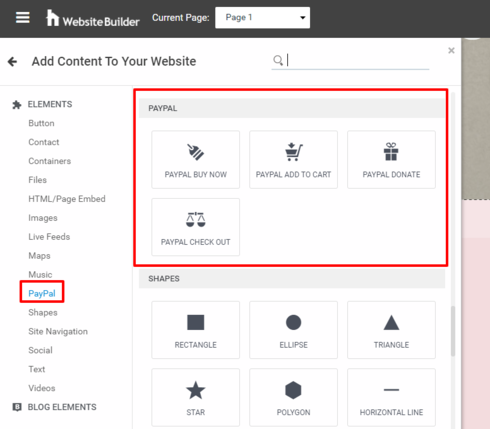Image resolution: width=490 pixels, height=429 pixels.
Task: Insert a Star shape
Action: click(x=196, y=397)
